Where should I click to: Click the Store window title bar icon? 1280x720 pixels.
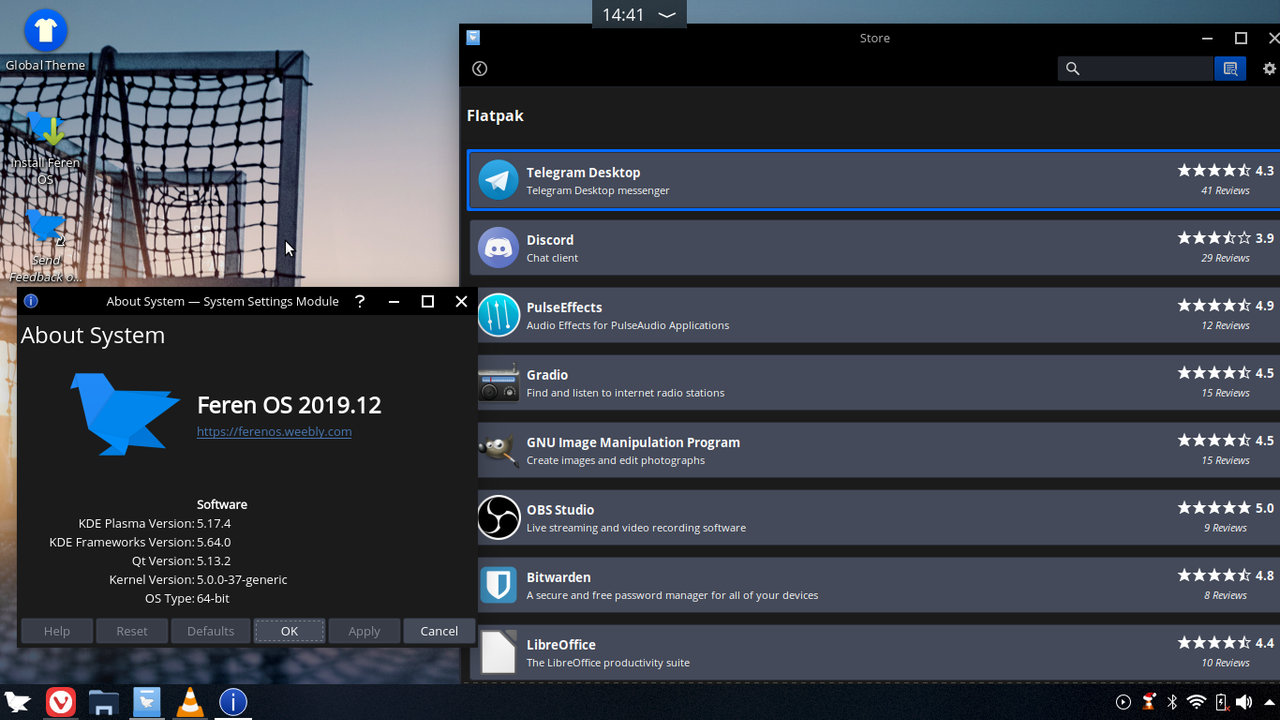[473, 38]
